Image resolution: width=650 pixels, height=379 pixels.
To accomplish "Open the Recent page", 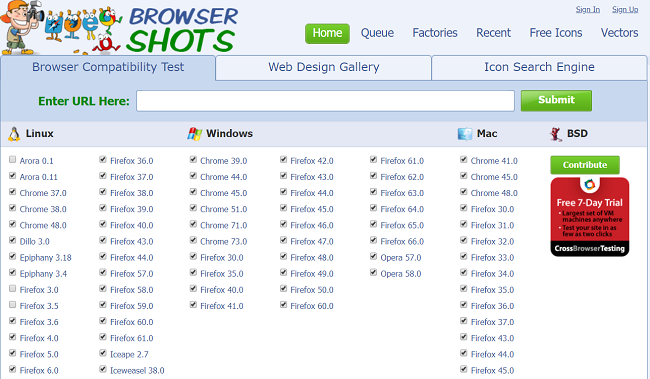I will click(493, 33).
